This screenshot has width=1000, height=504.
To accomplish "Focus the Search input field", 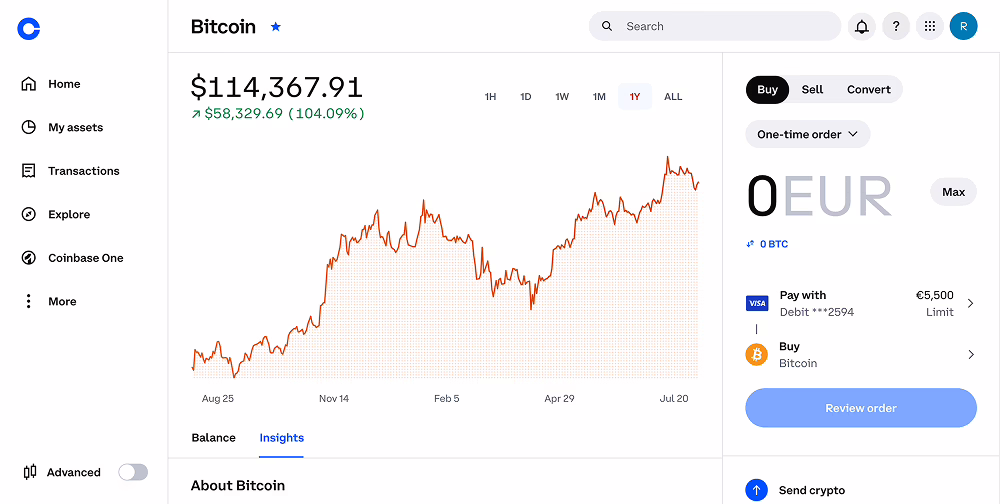I will 725,26.
